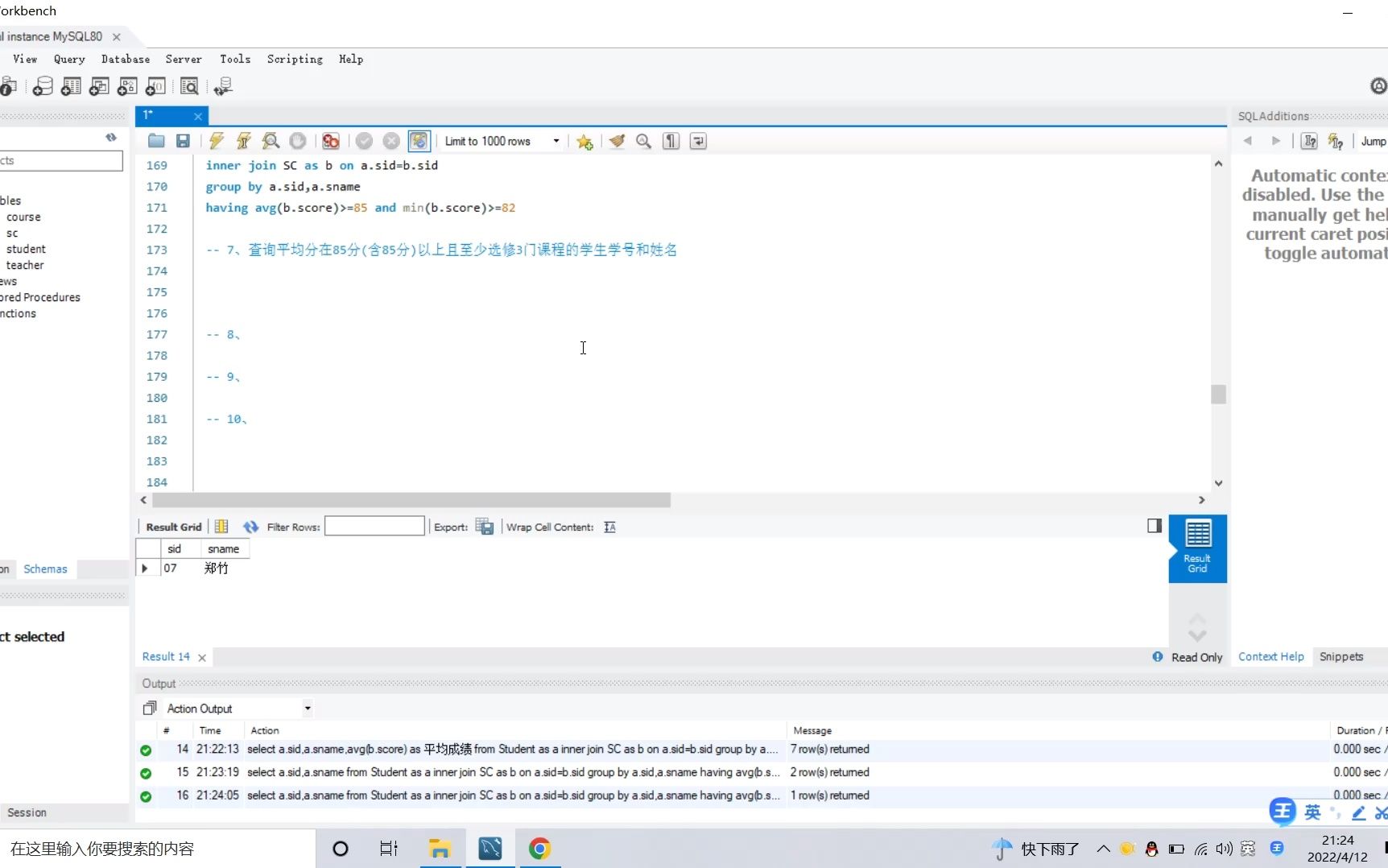The width and height of the screenshot is (1388, 868).
Task: Open Database menu
Action: 126,59
